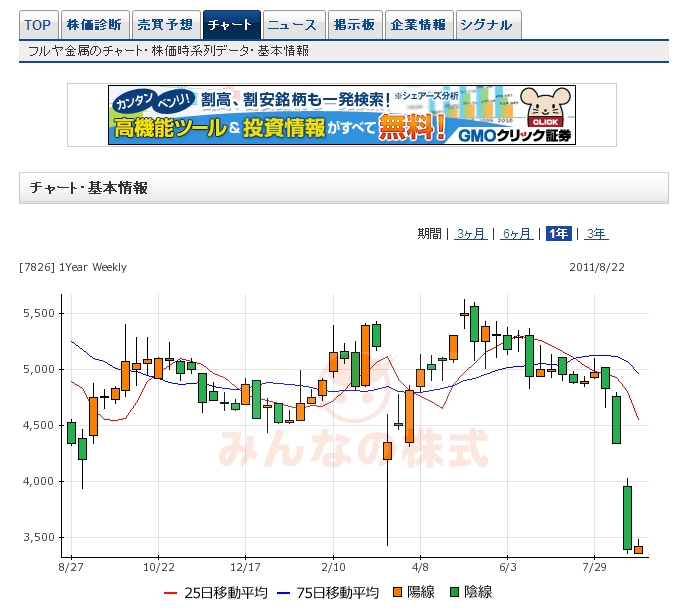Open the 売買予想 tab
Viewport: 677px width, 615px height.
coord(164,25)
